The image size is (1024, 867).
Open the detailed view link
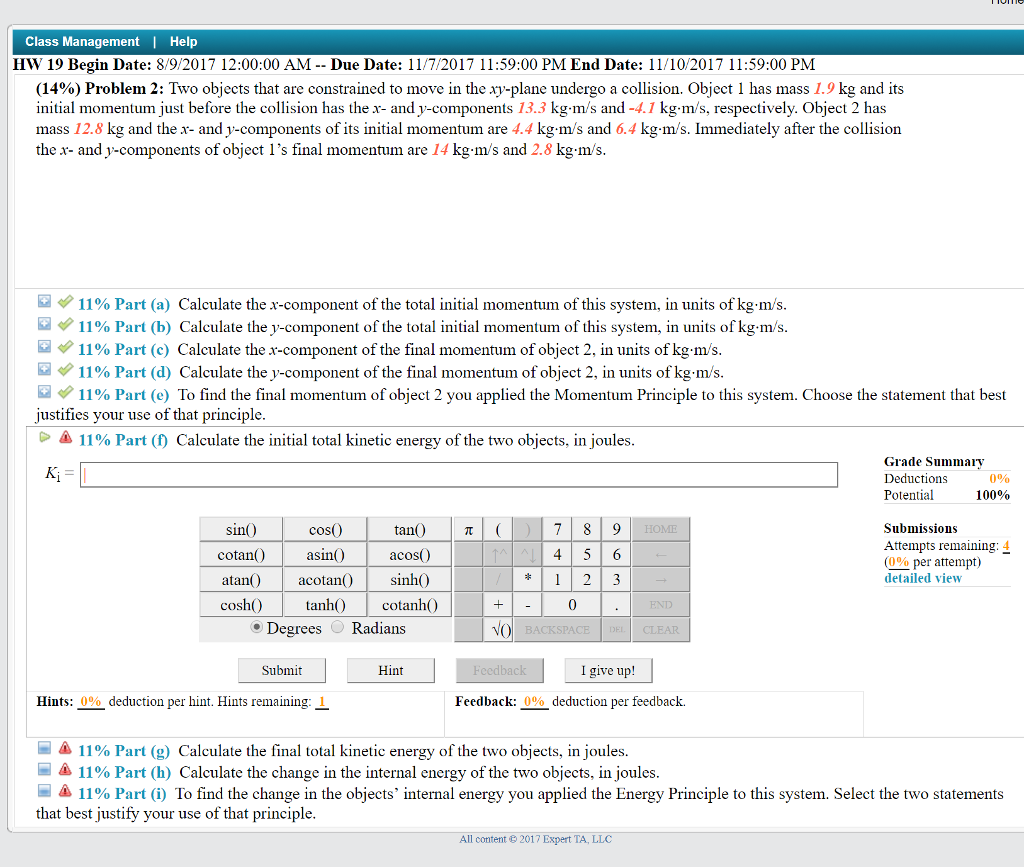pos(922,578)
